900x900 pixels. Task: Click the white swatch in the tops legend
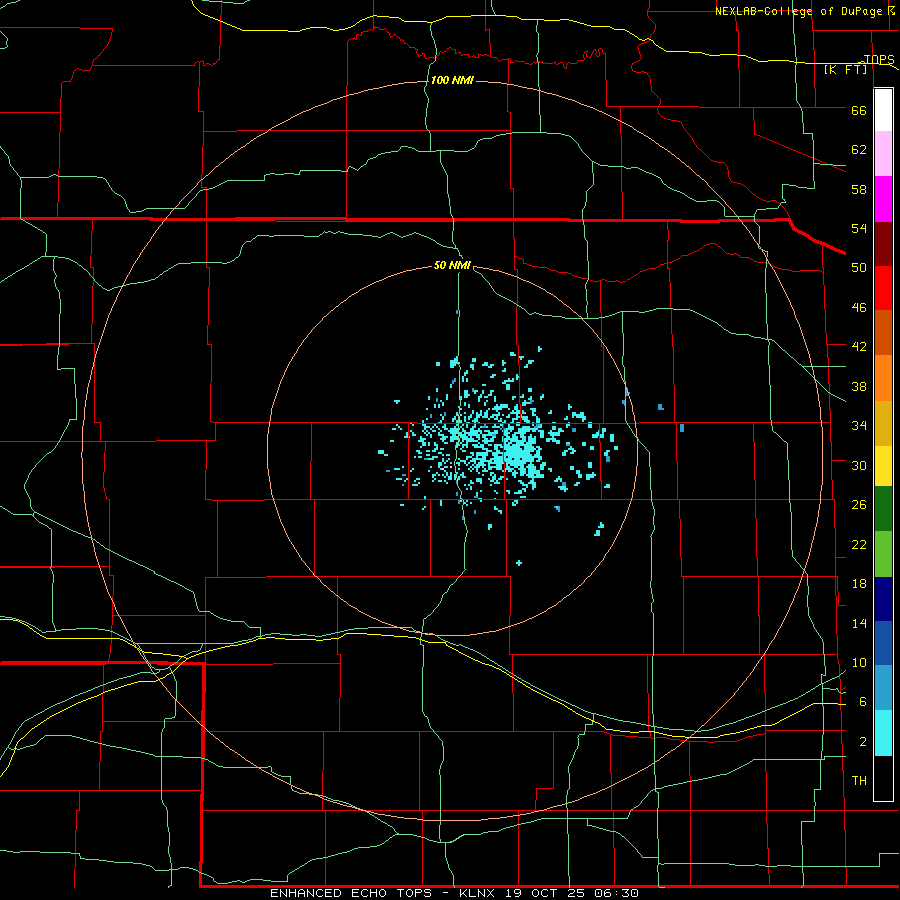click(x=883, y=110)
